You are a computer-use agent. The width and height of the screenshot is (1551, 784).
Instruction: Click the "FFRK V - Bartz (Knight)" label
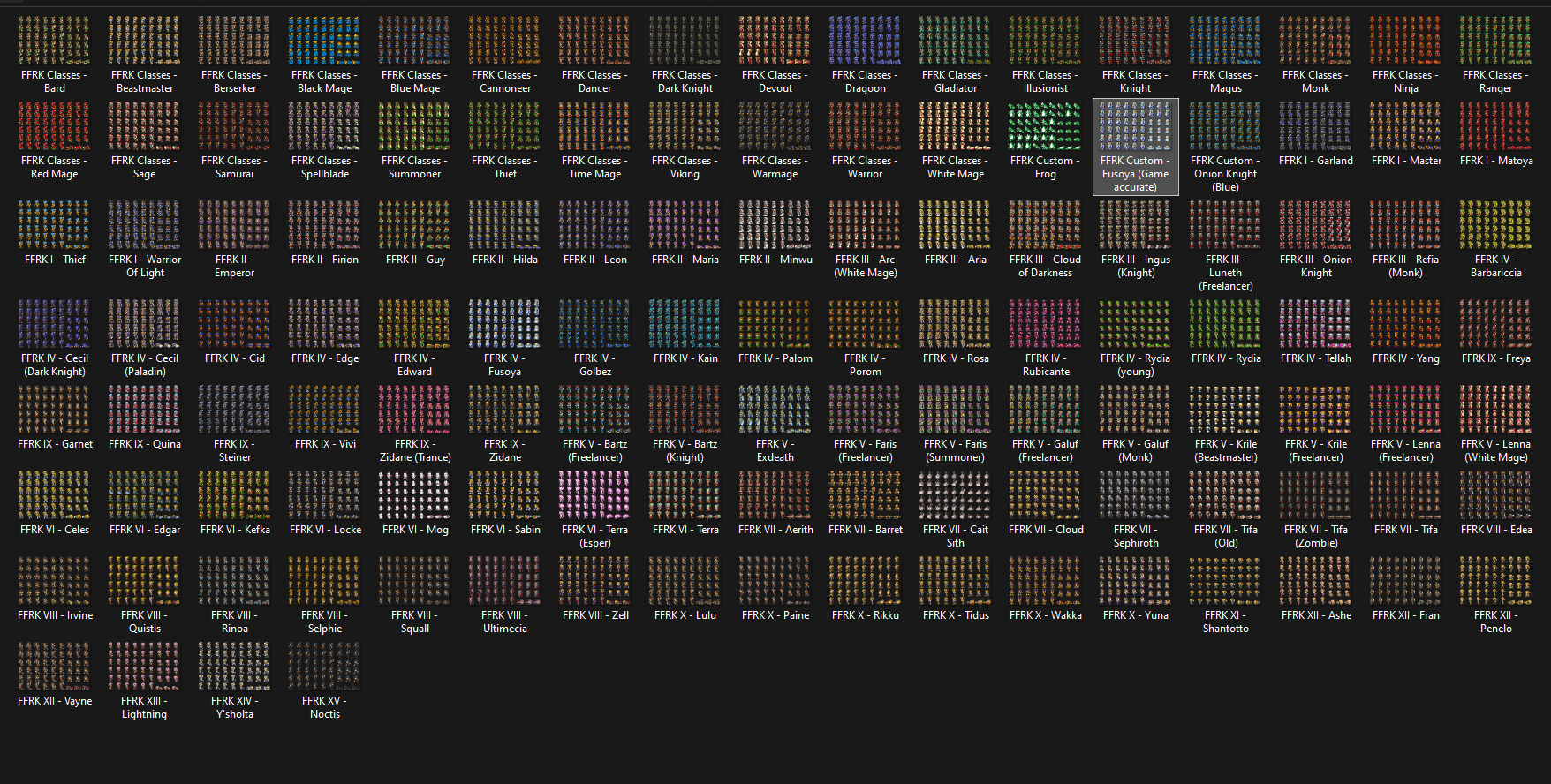[x=685, y=451]
